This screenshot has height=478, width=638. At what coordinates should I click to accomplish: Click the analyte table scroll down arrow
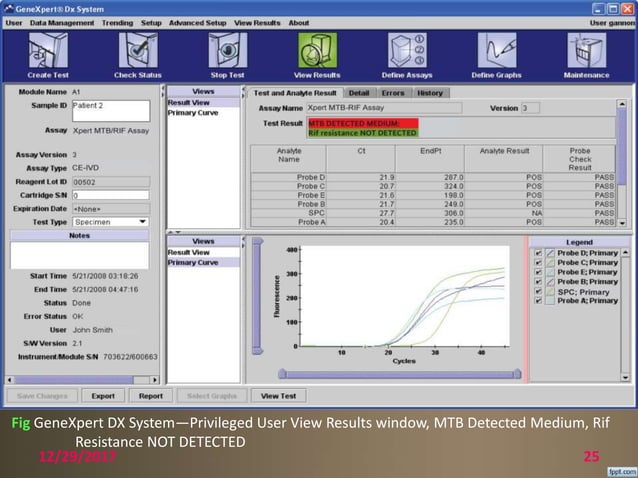(x=622, y=223)
